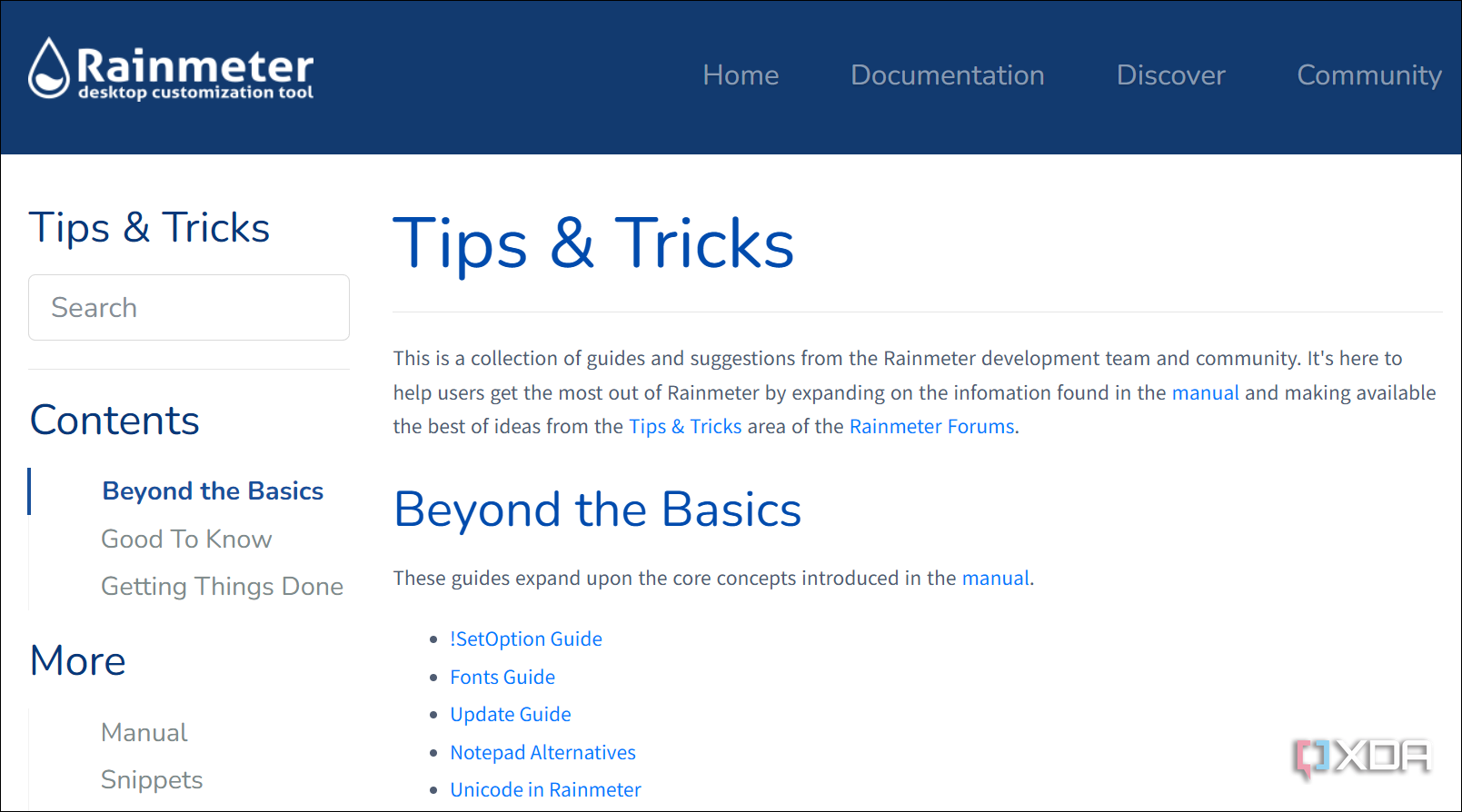Click the Rainmeter raindrop logo
Image resolution: width=1462 pixels, height=812 pixels.
(x=49, y=69)
